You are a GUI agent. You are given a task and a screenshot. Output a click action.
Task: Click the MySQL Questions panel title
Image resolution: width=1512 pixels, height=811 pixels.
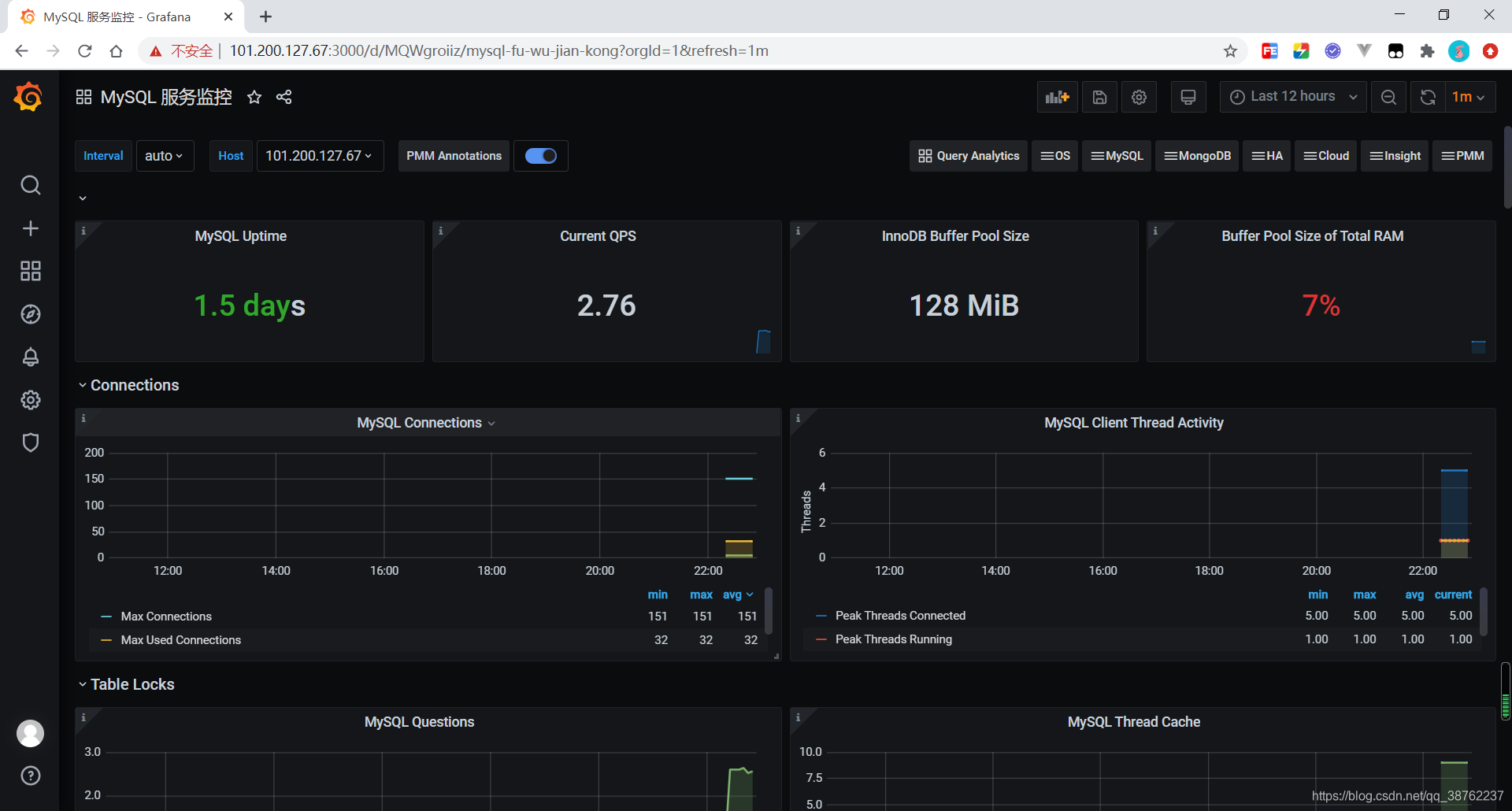coord(419,722)
